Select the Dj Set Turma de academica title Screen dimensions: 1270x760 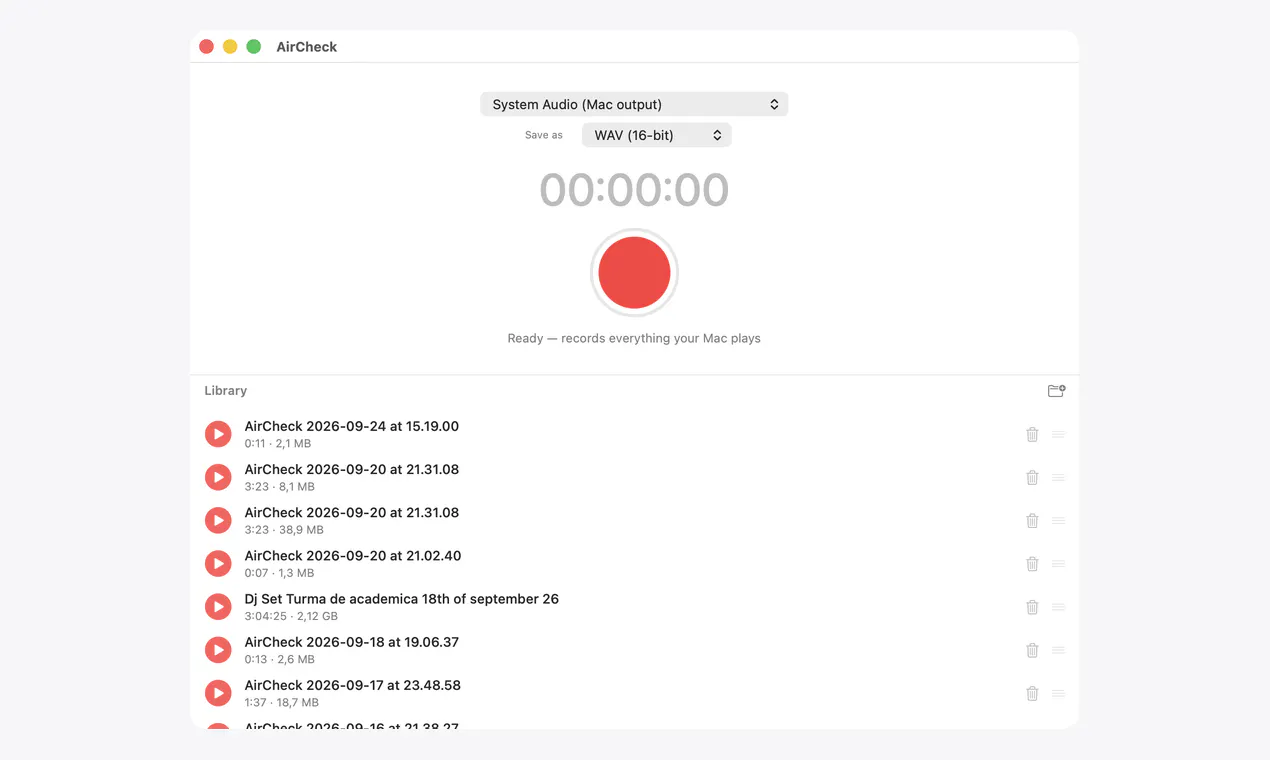tap(402, 599)
